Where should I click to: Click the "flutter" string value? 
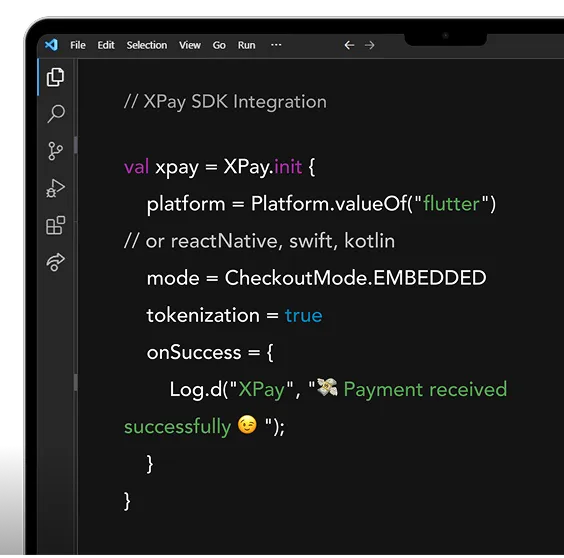pos(451,204)
